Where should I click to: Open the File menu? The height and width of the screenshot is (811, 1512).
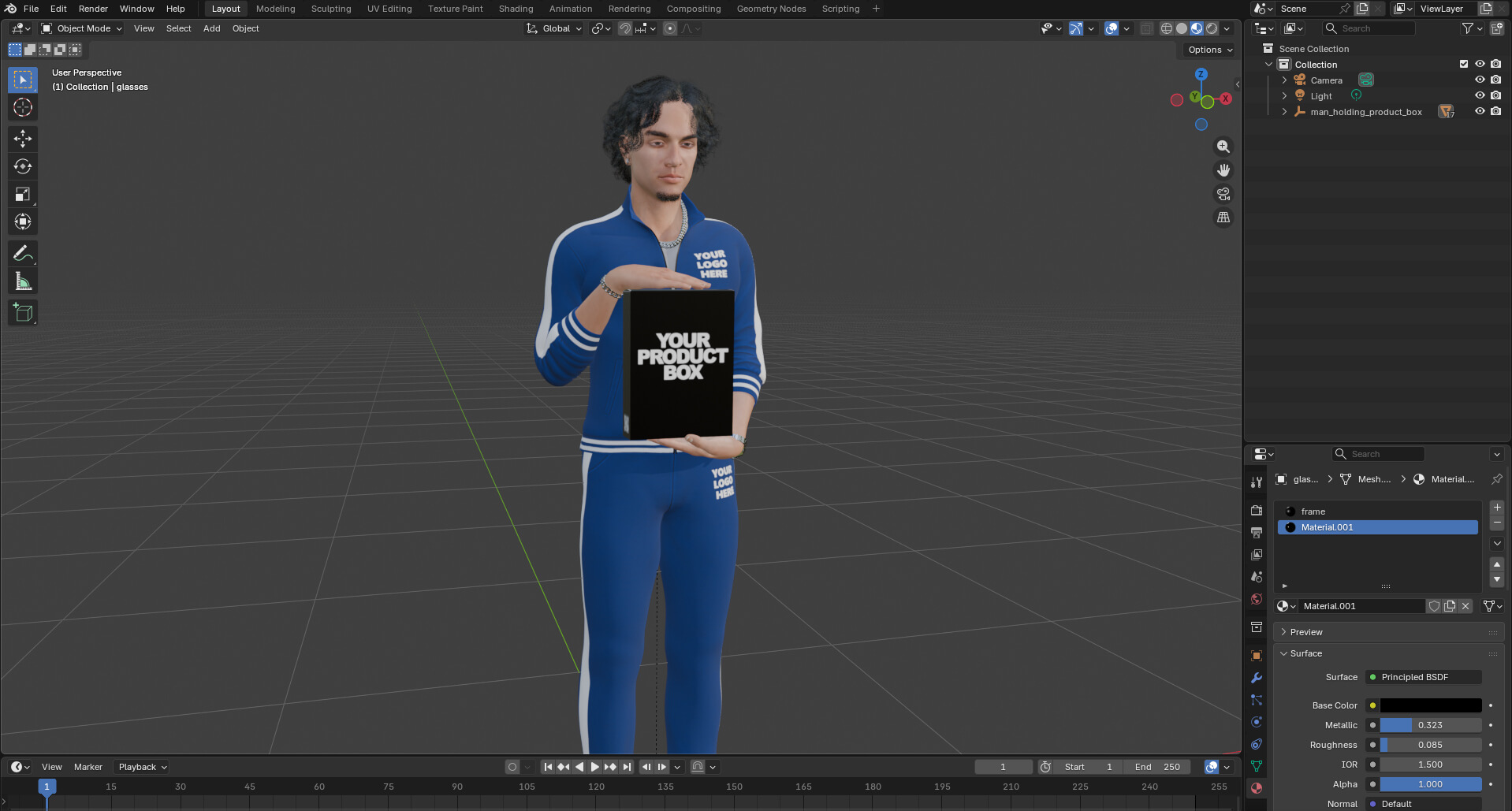coord(32,9)
